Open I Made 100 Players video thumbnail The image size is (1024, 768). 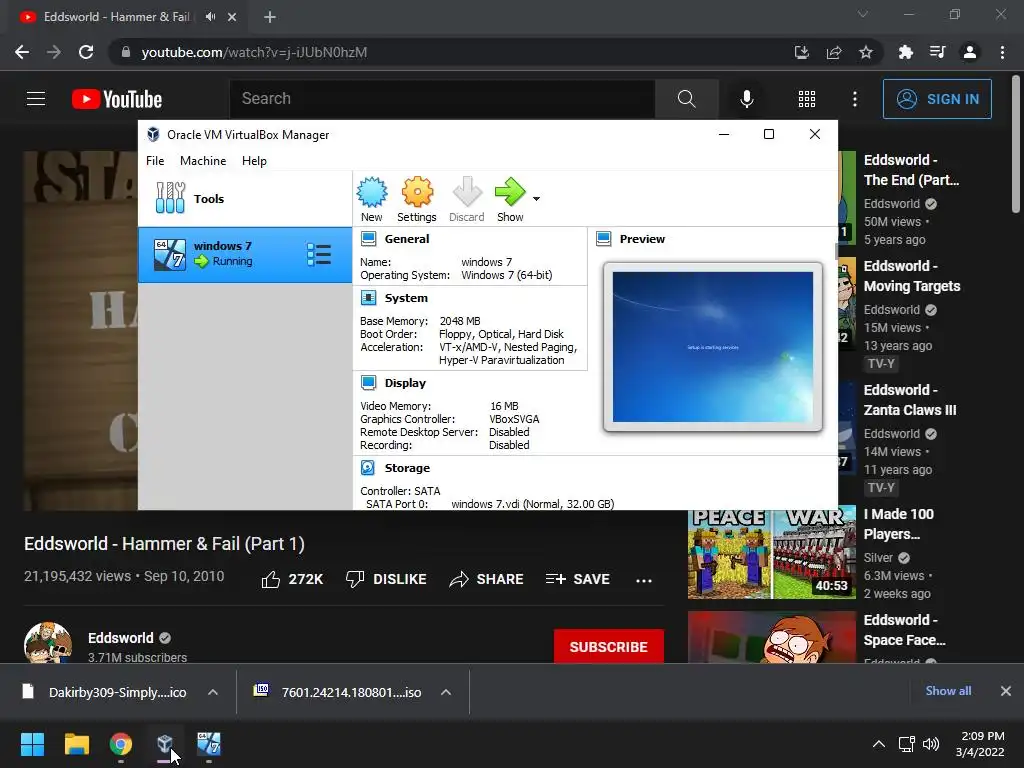(x=771, y=553)
